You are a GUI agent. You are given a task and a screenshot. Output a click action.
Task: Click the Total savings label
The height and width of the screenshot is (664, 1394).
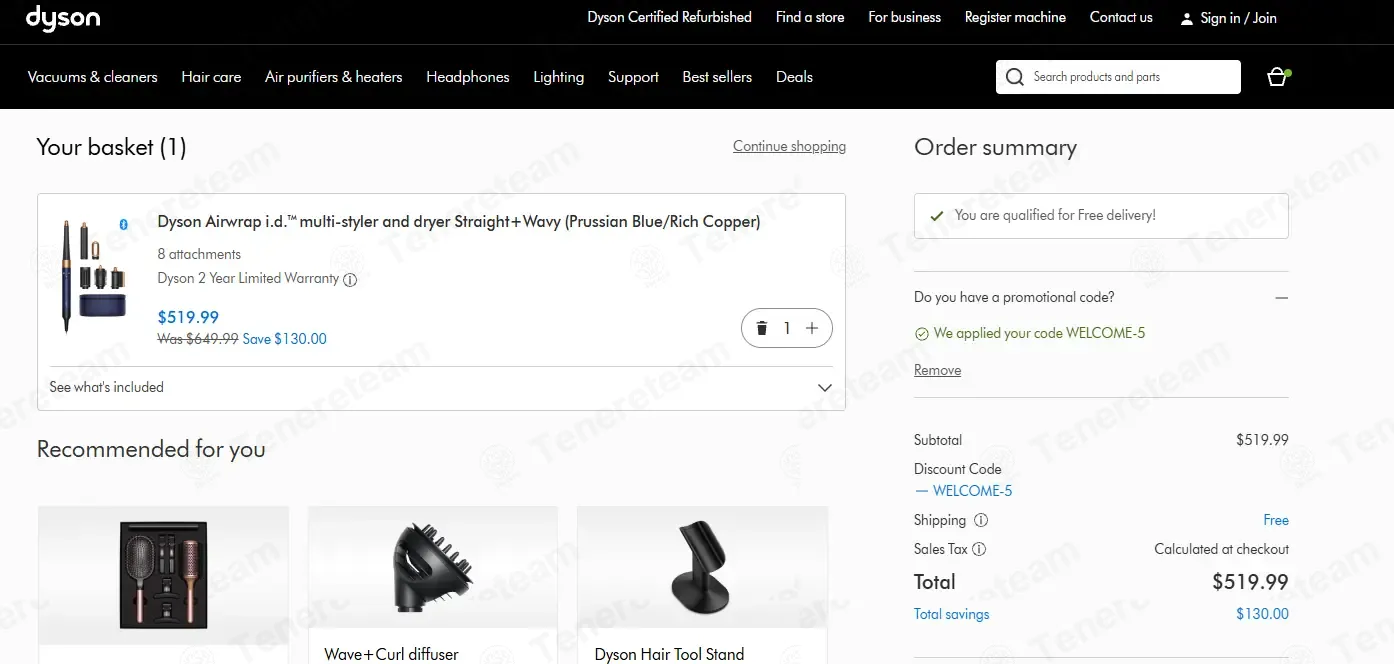[x=952, y=614]
